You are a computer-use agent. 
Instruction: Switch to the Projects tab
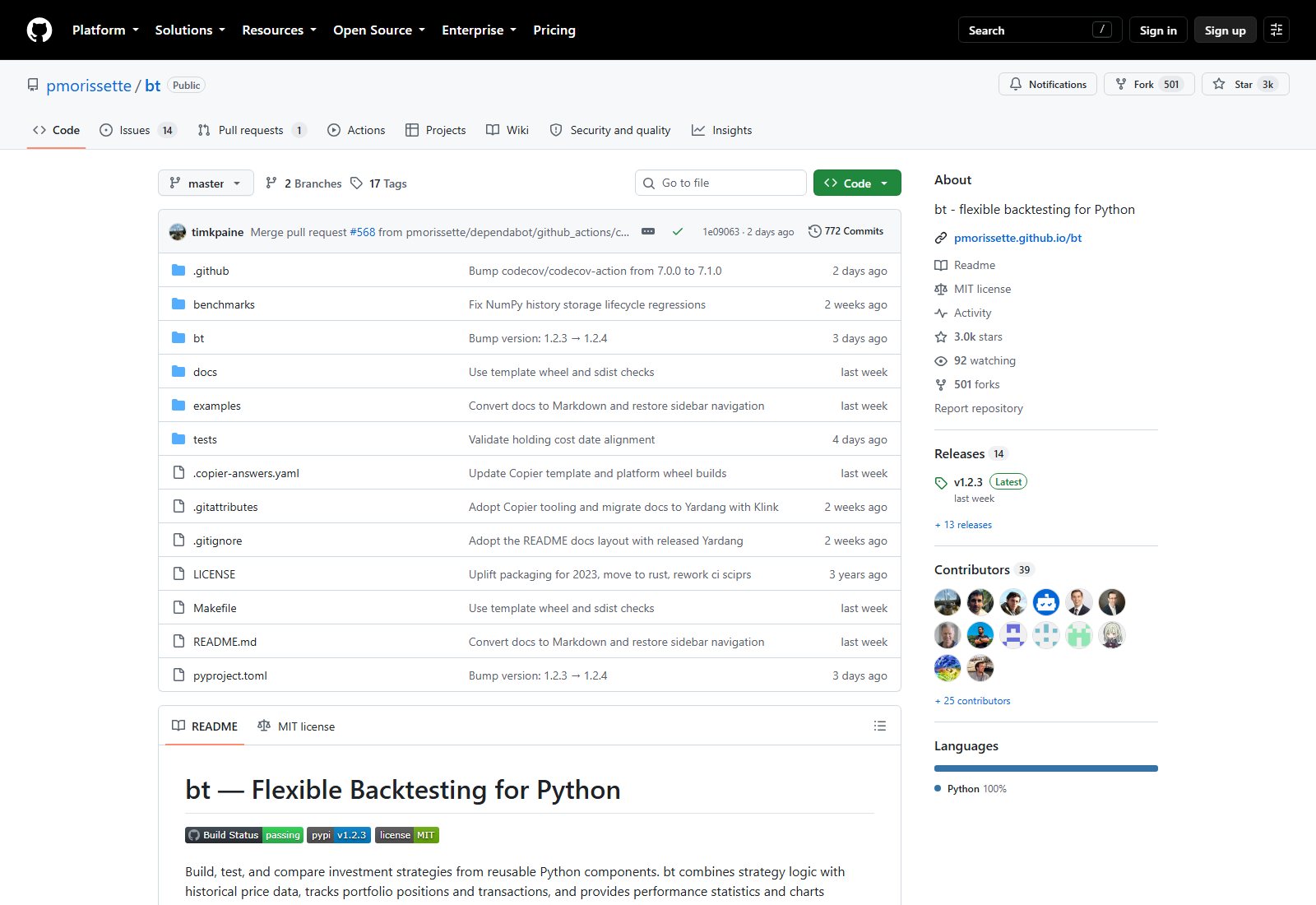pyautogui.click(x=436, y=130)
